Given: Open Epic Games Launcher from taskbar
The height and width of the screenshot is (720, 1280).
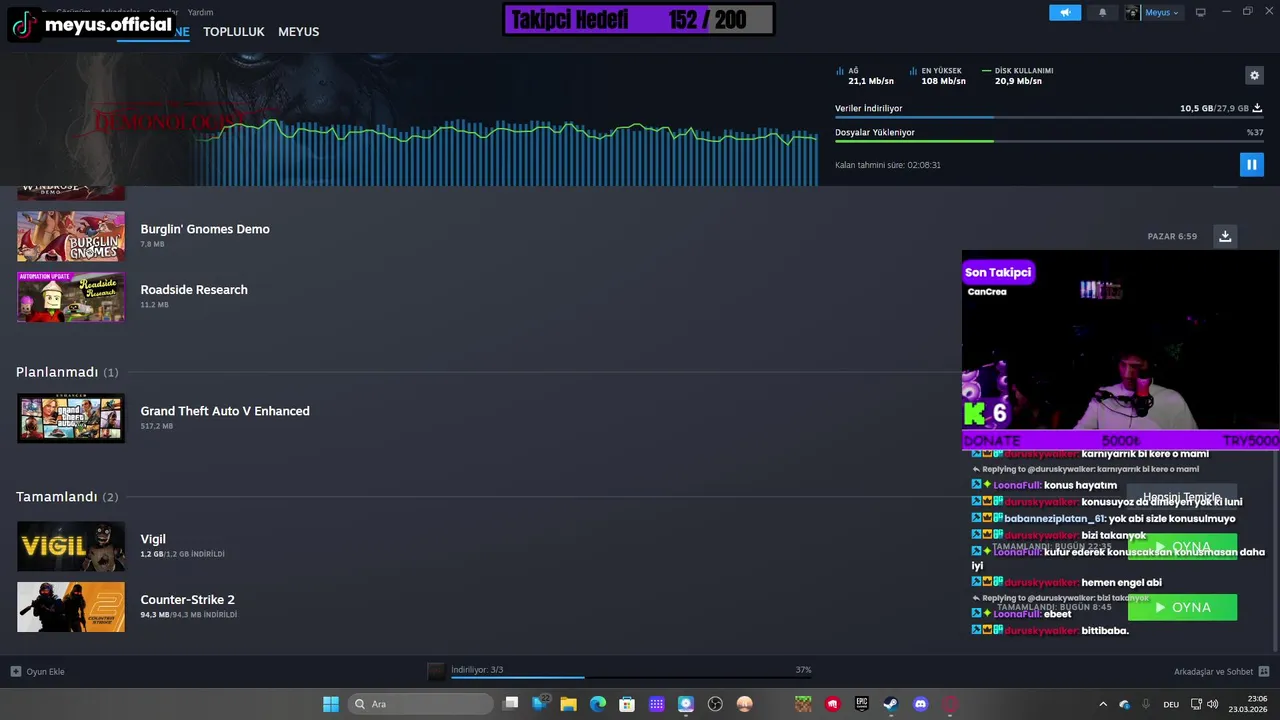Looking at the screenshot, I should (x=861, y=704).
